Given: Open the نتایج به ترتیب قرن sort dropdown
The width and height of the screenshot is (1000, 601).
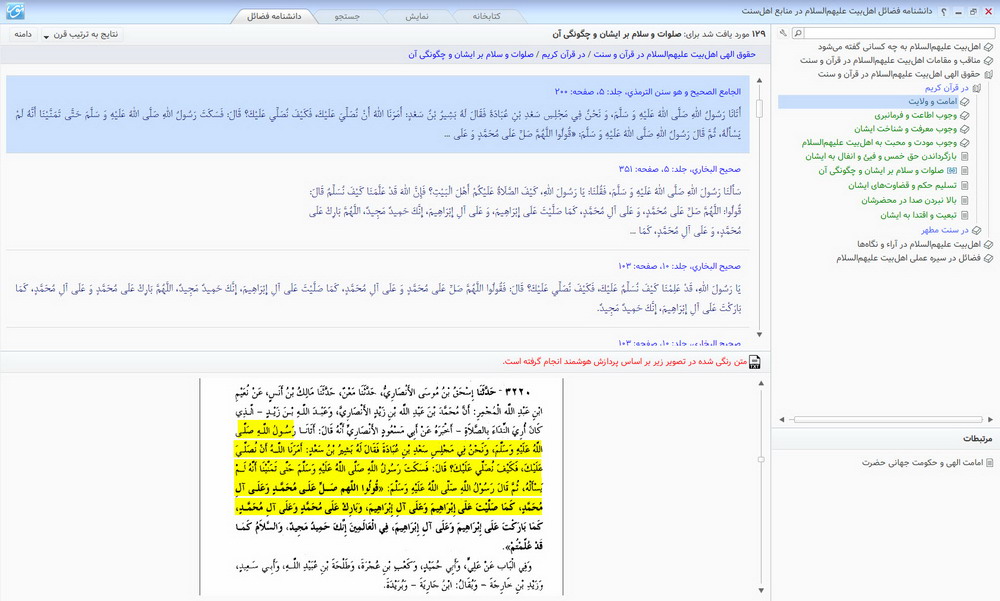Looking at the screenshot, I should point(80,34).
